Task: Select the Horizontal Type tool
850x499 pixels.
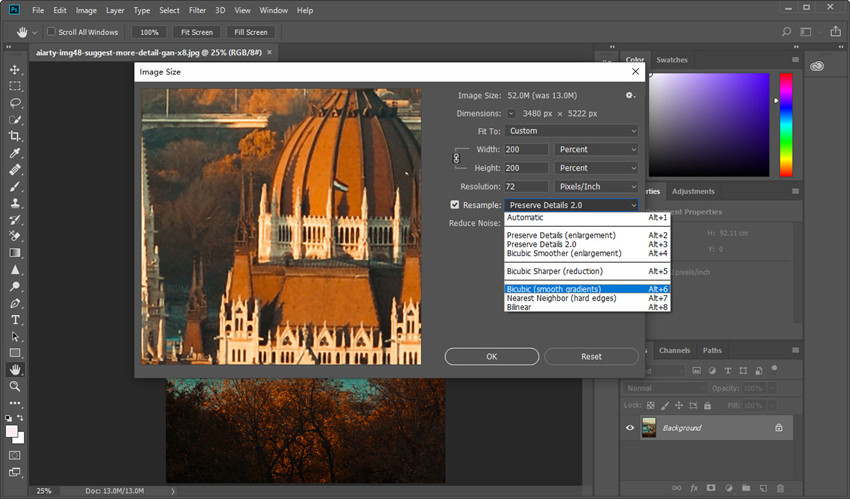Action: click(x=15, y=320)
